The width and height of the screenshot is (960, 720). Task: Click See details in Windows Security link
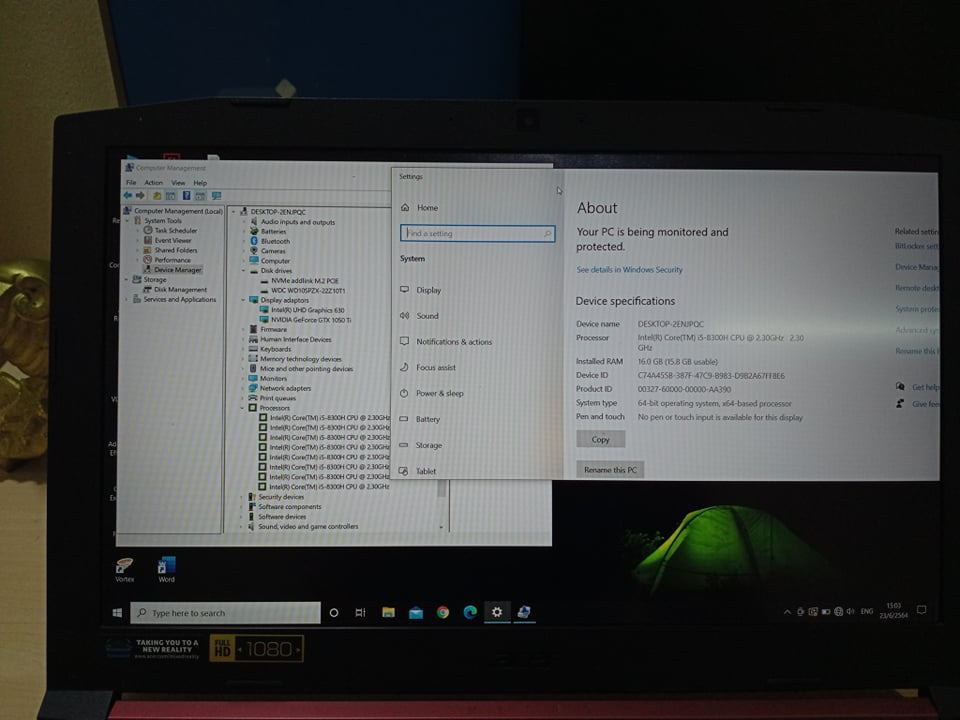point(629,269)
